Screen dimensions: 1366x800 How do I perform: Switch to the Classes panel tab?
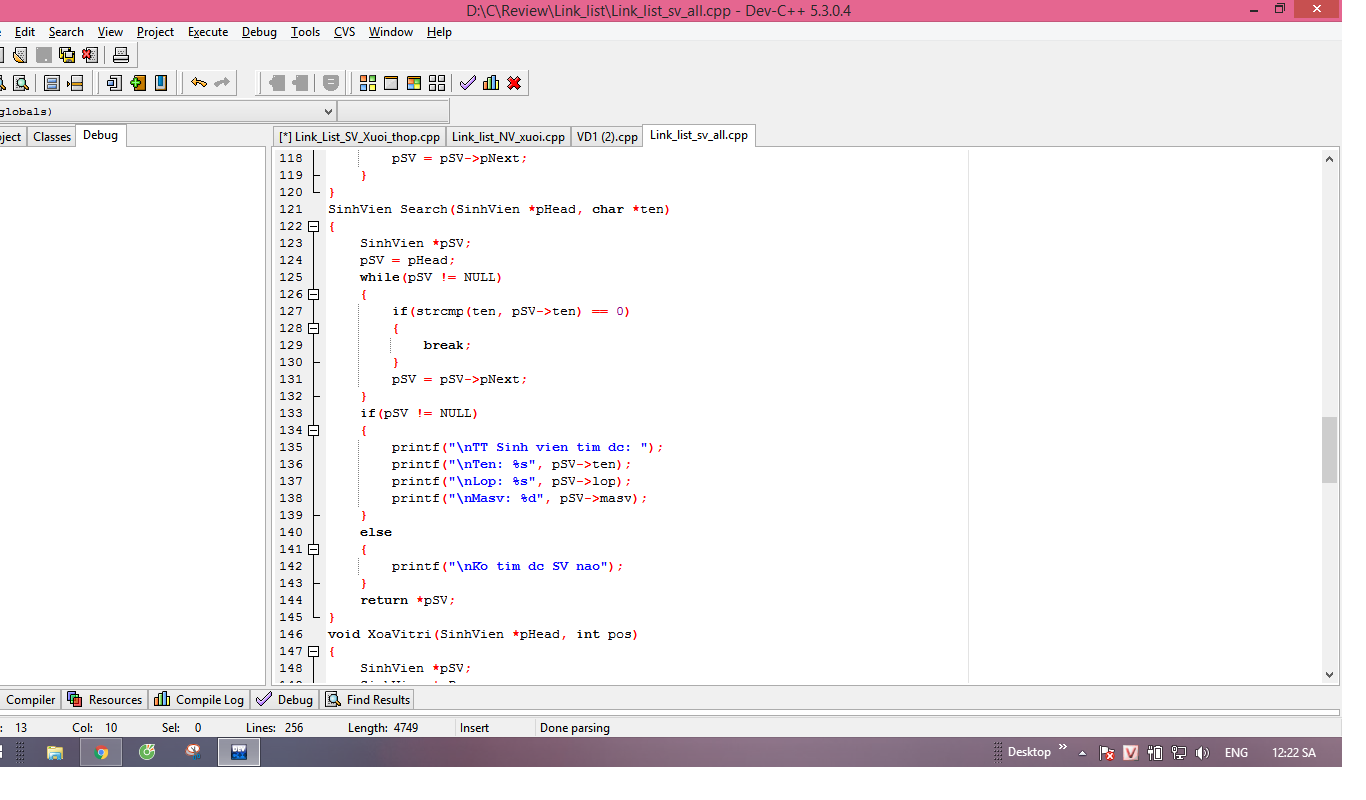(x=52, y=137)
